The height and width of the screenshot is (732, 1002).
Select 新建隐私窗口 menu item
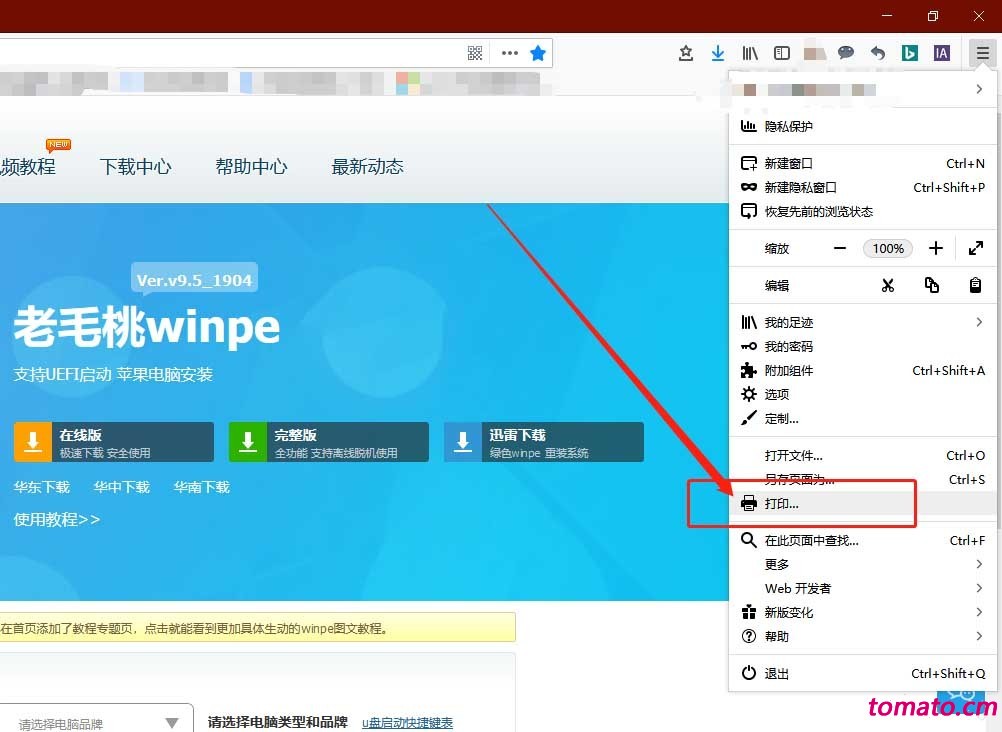coord(861,187)
